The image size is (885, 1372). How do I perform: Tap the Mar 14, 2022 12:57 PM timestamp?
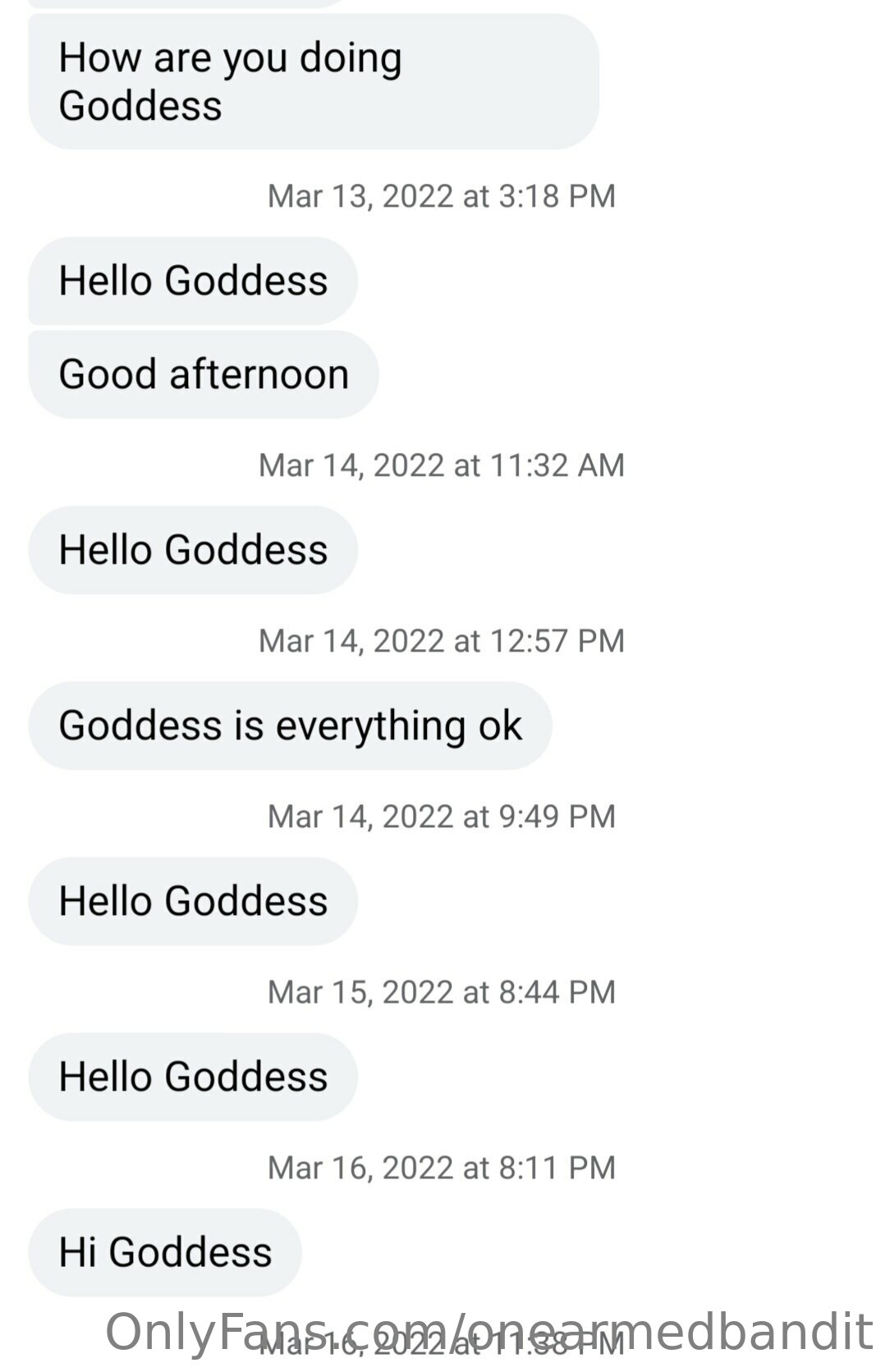pyautogui.click(x=442, y=641)
